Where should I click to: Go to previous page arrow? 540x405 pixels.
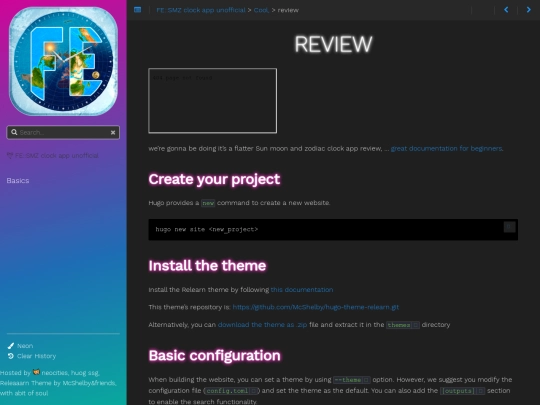pos(506,10)
